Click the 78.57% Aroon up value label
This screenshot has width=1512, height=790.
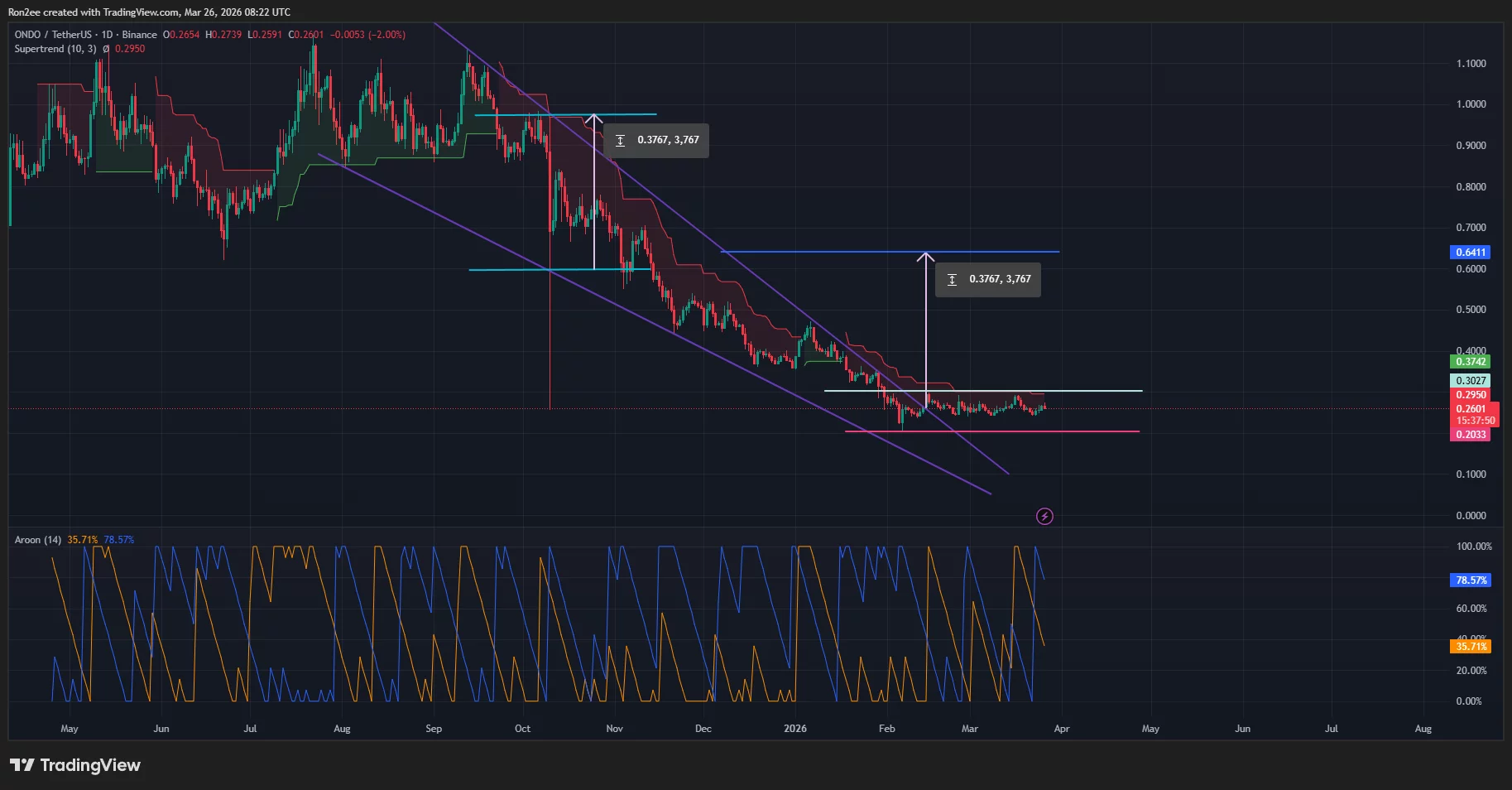pyautogui.click(x=1471, y=580)
